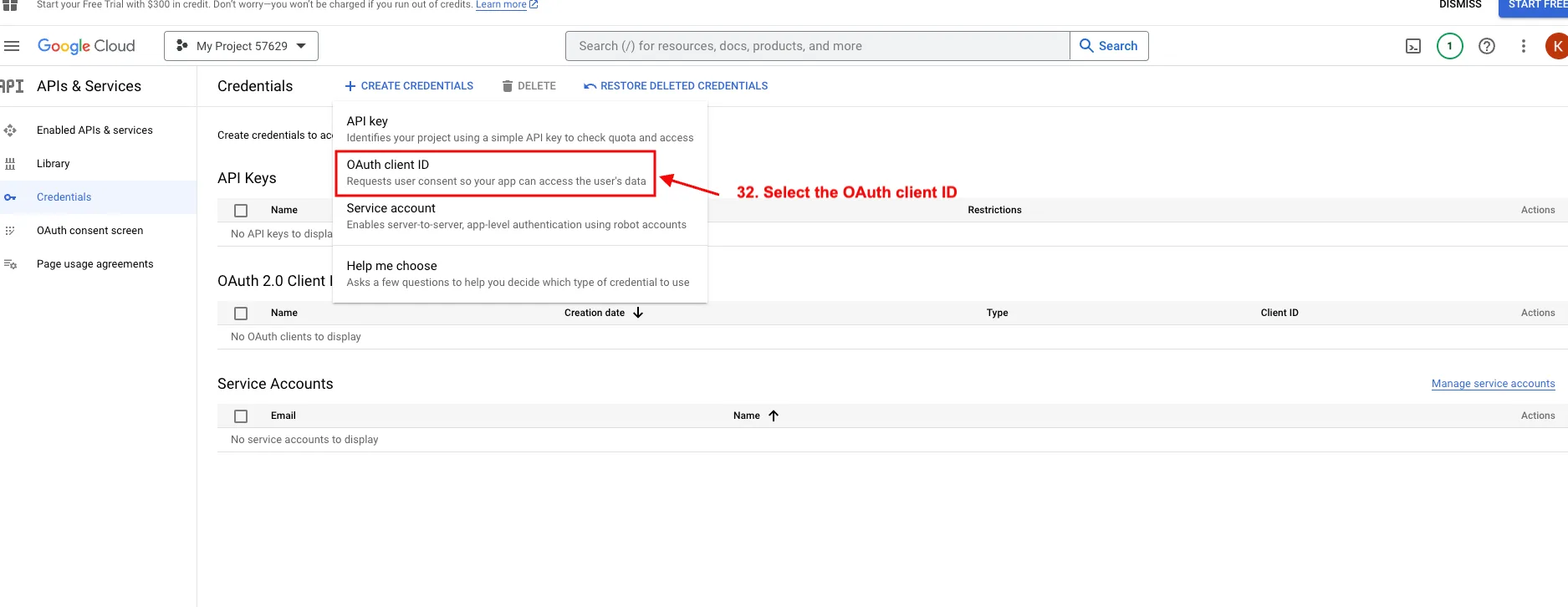The width and height of the screenshot is (1568, 607).
Task: Click the DELETE trash button
Action: tap(529, 86)
